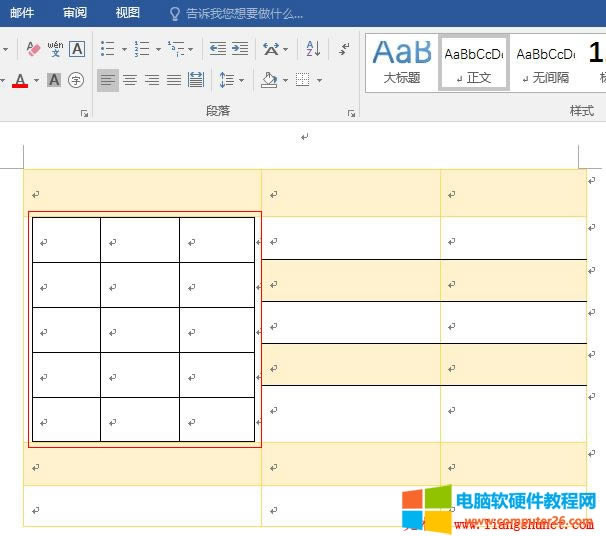Click the bottom-right cell of nested table
The height and width of the screenshot is (541, 606).
click(x=217, y=420)
